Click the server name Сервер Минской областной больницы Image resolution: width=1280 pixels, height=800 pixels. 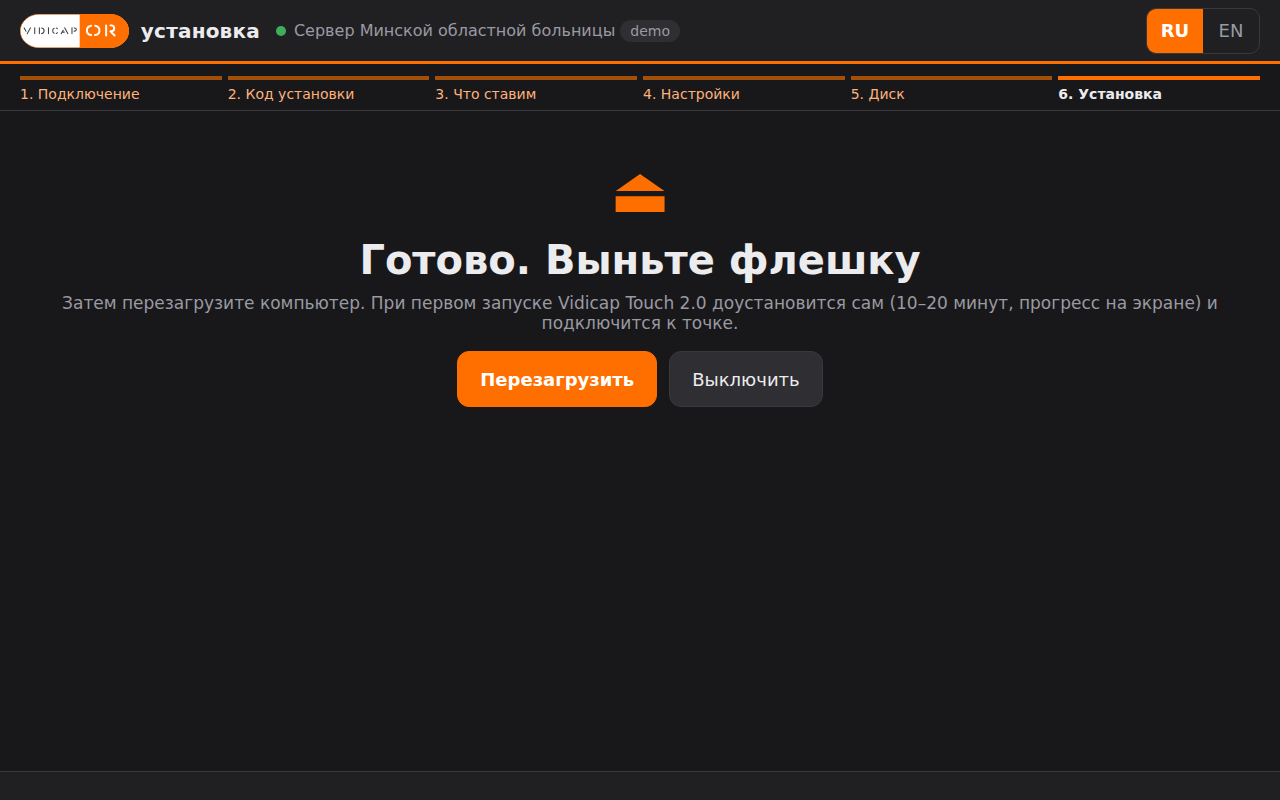(454, 31)
